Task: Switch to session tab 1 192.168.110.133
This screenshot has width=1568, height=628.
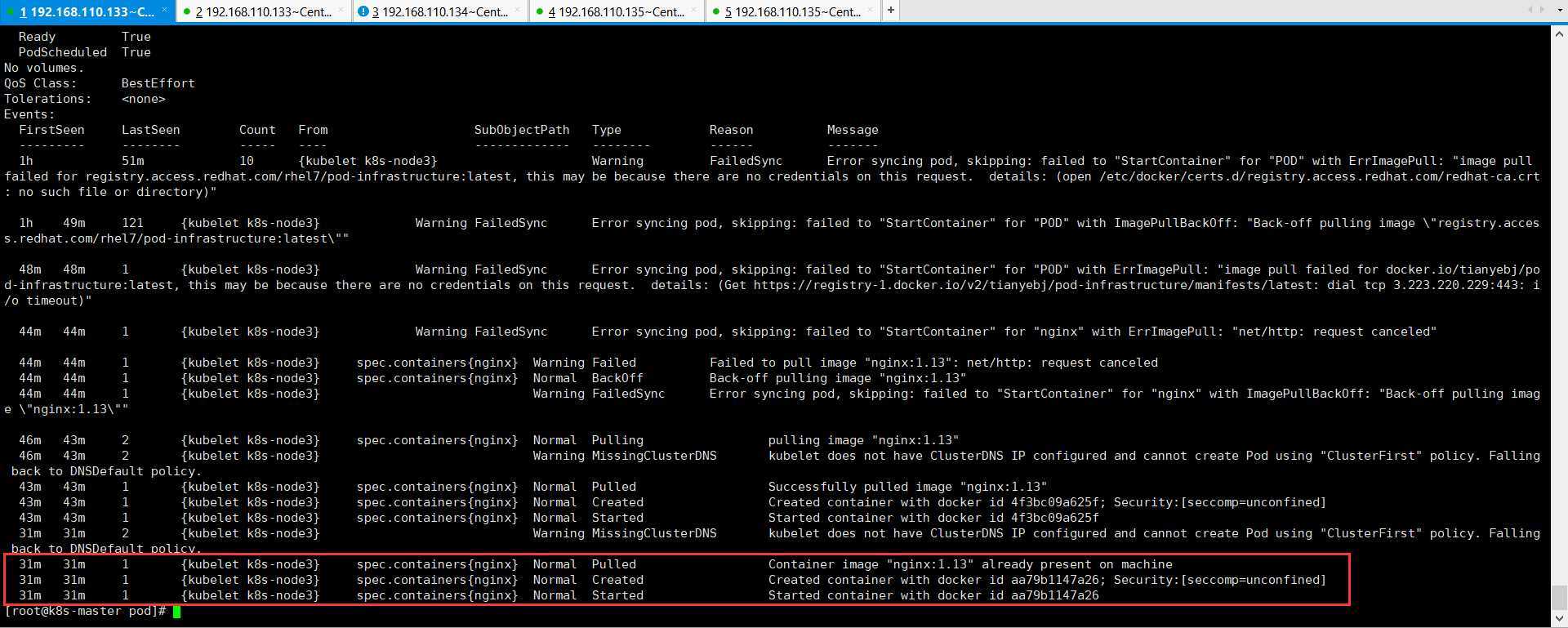Action: tap(87, 11)
